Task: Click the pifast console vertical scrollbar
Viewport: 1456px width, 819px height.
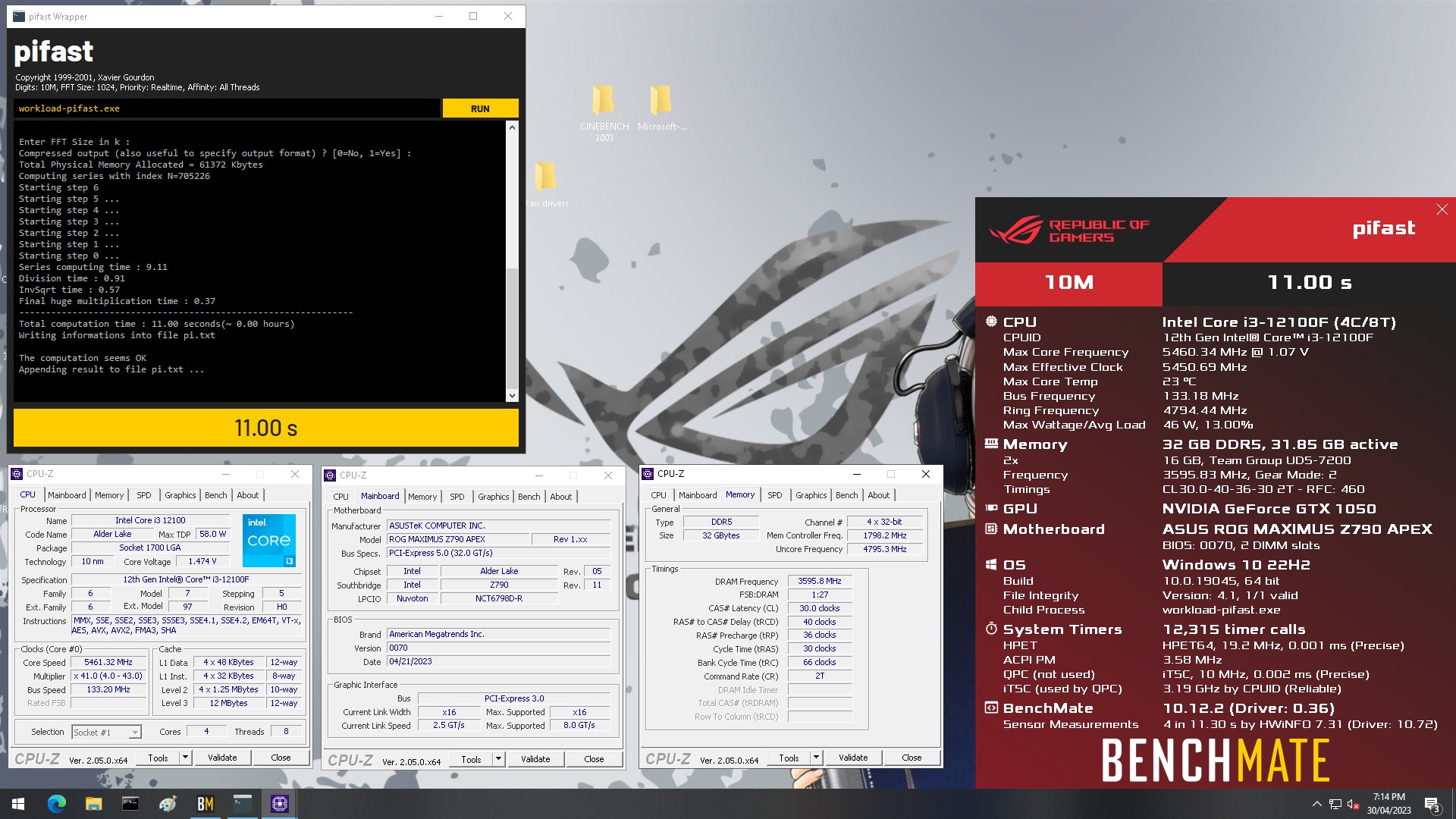Action: 512,262
